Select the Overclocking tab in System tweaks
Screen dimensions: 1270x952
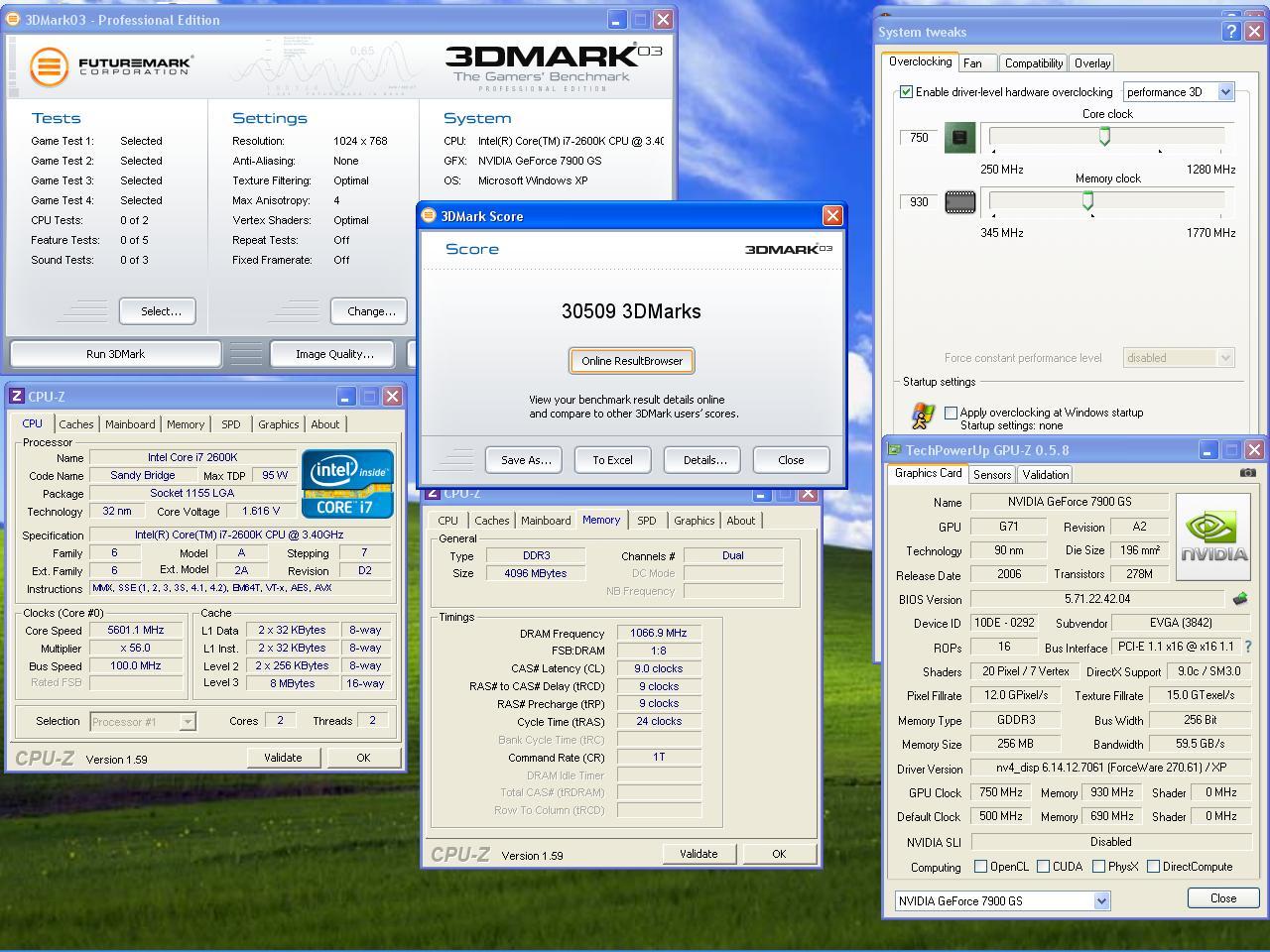[920, 61]
